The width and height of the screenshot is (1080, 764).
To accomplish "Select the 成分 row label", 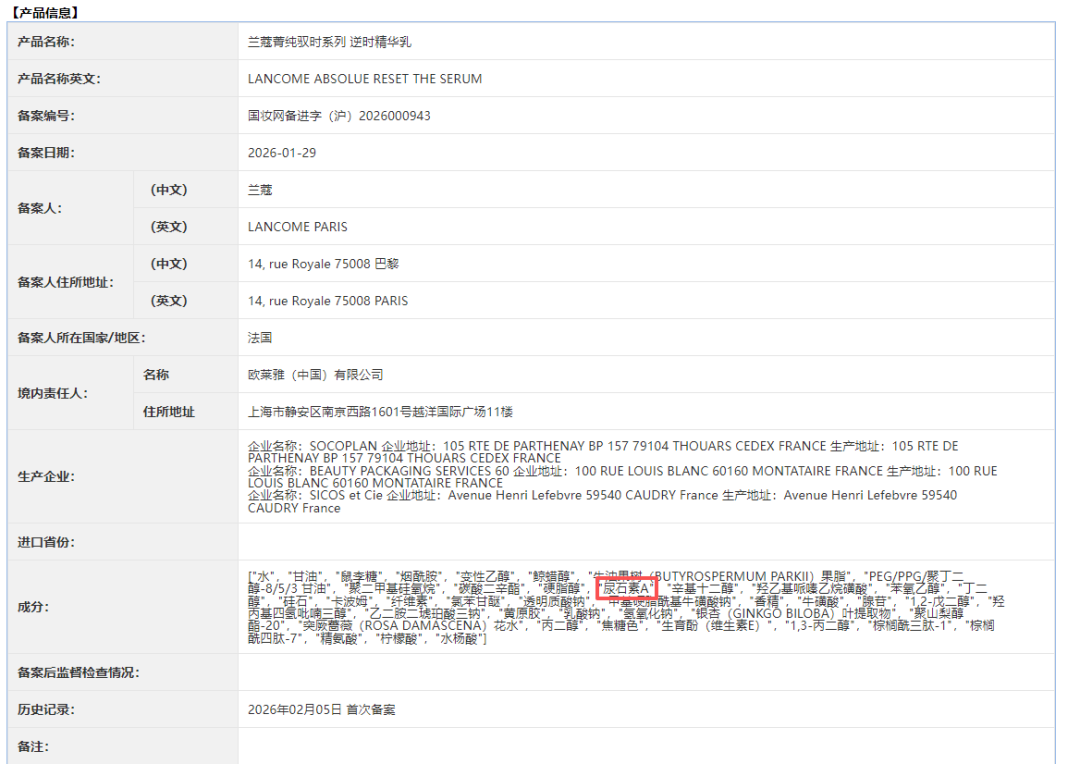I will point(32,607).
